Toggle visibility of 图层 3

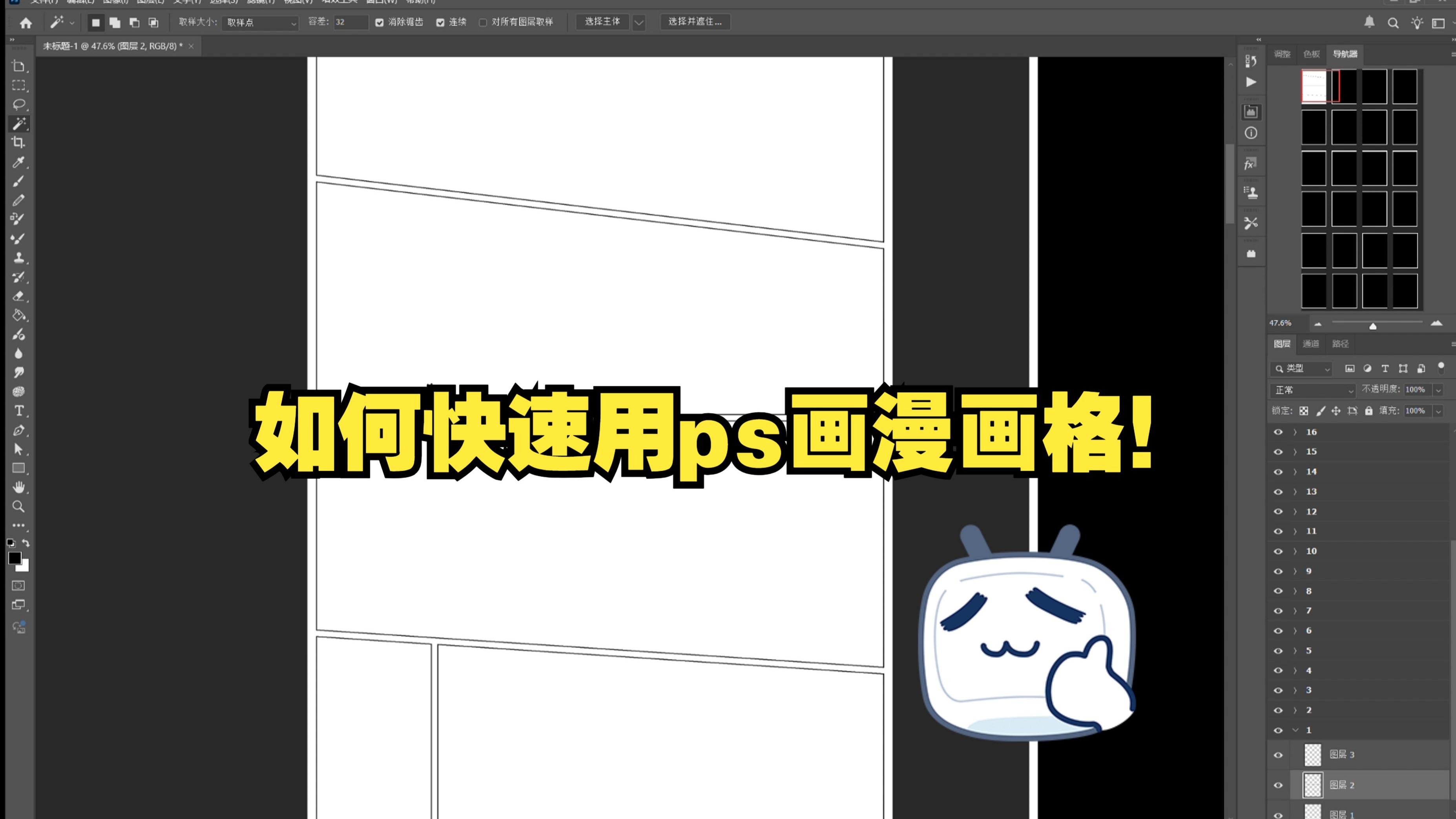click(1278, 755)
